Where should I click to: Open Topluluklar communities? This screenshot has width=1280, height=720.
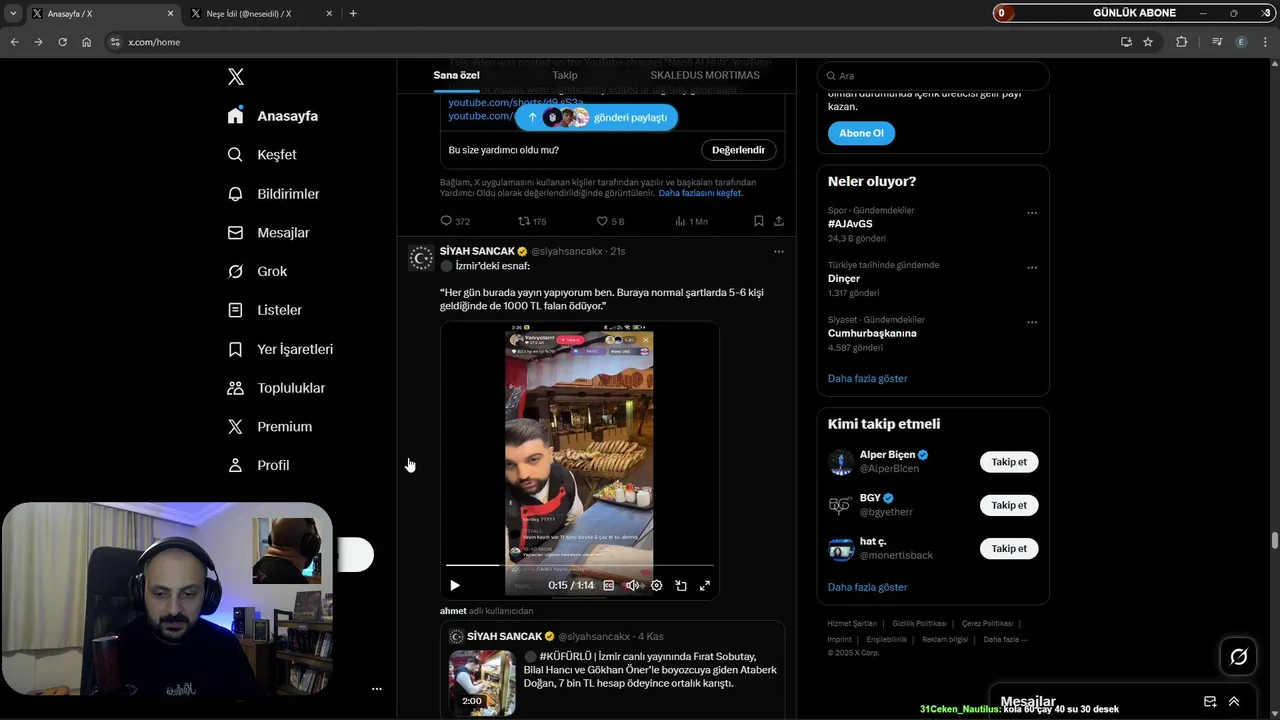point(276,388)
